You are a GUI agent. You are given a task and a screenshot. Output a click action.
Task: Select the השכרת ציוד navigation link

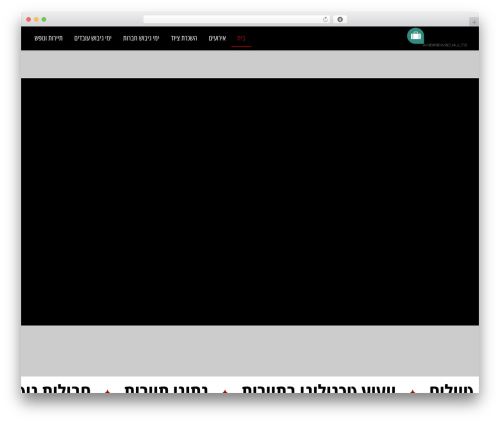[184, 38]
